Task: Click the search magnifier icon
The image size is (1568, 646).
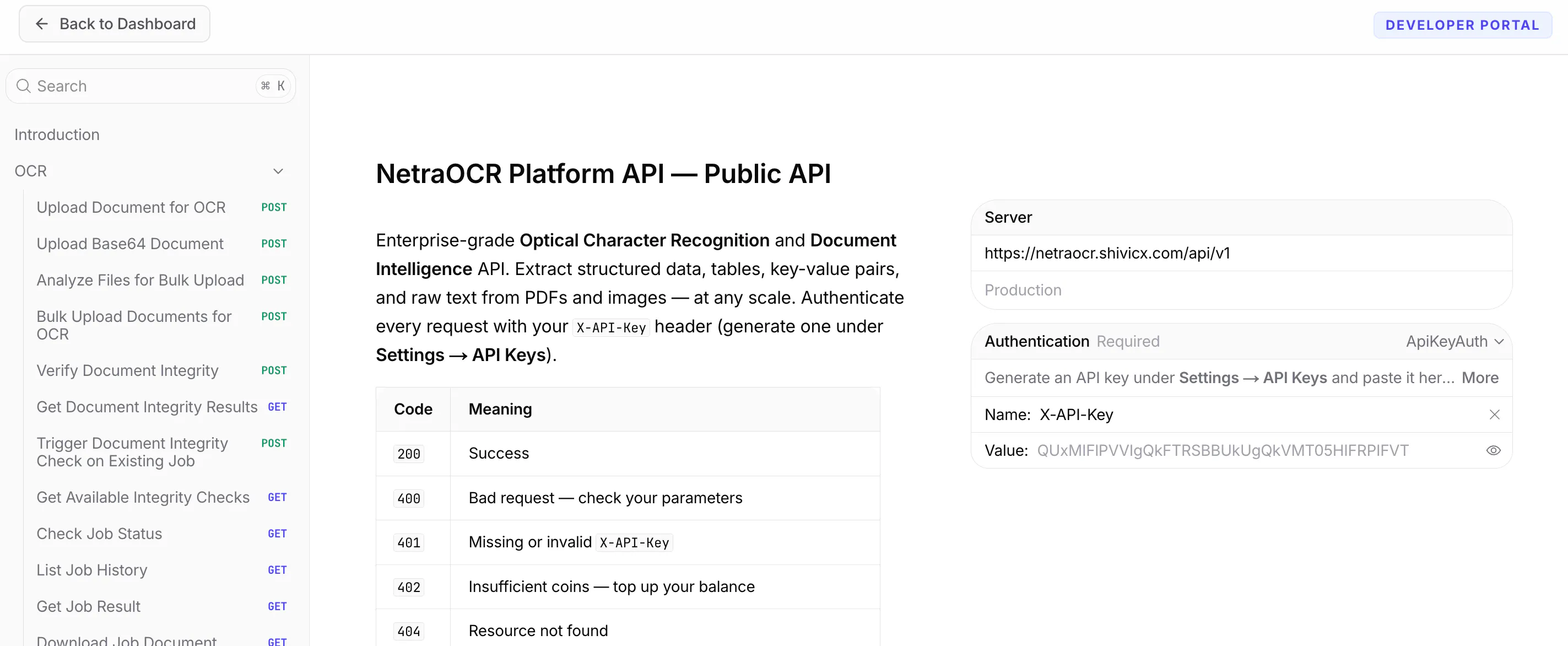Action: pyautogui.click(x=23, y=86)
